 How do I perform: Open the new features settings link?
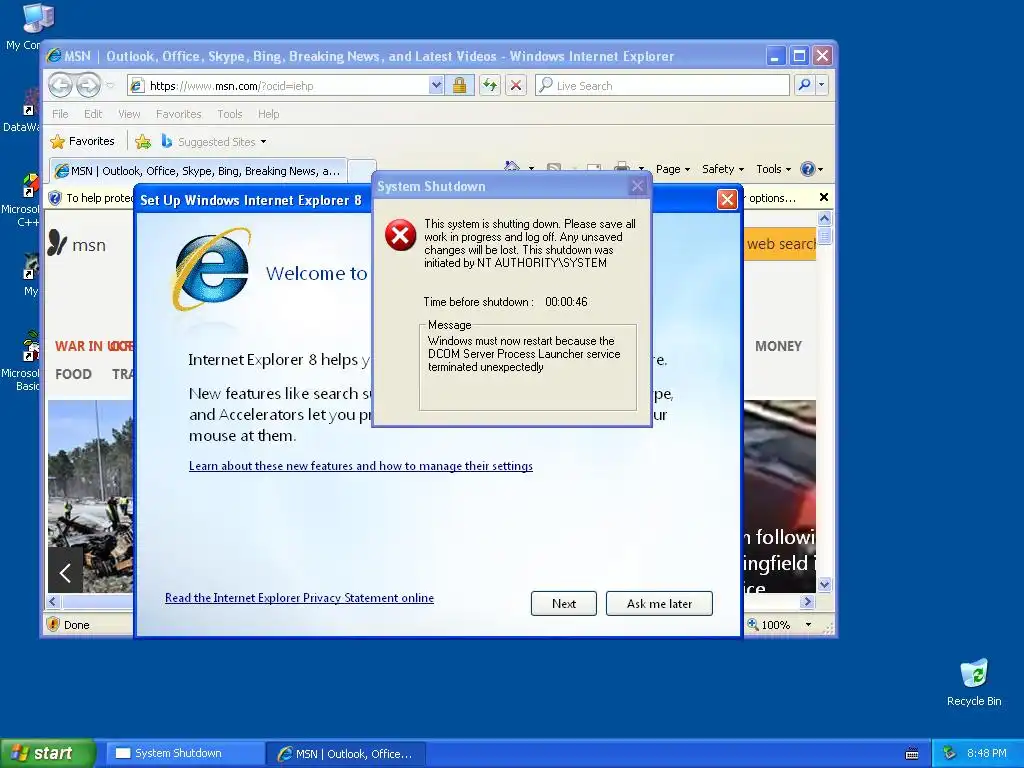(x=360, y=466)
